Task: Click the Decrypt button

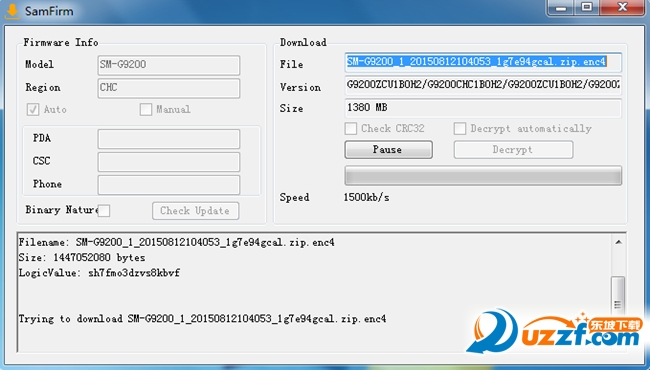Action: click(513, 150)
